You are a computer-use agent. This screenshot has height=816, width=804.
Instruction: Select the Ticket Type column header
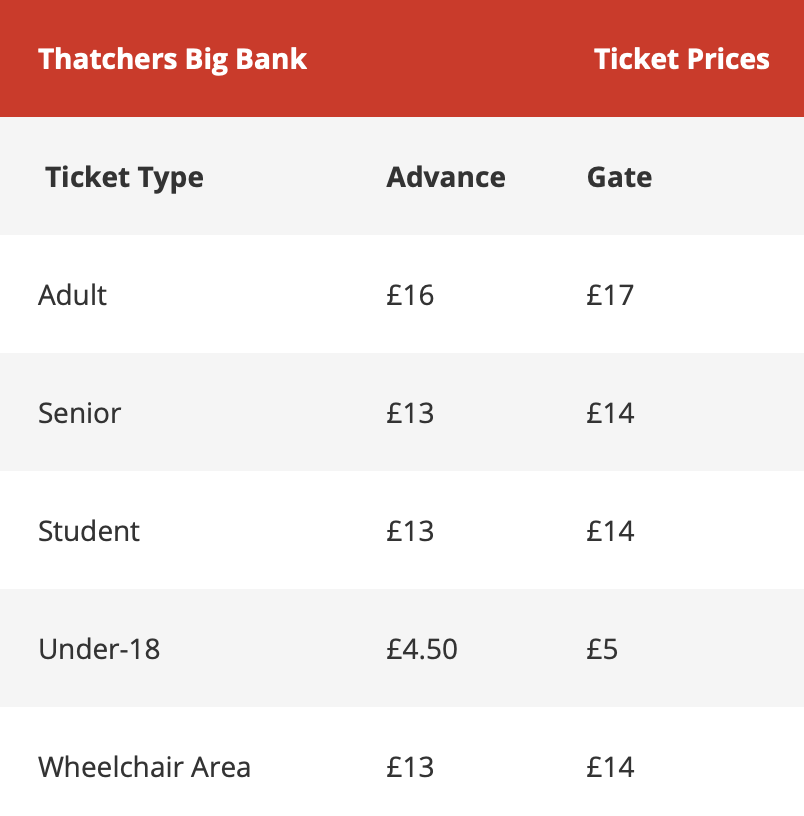(124, 178)
